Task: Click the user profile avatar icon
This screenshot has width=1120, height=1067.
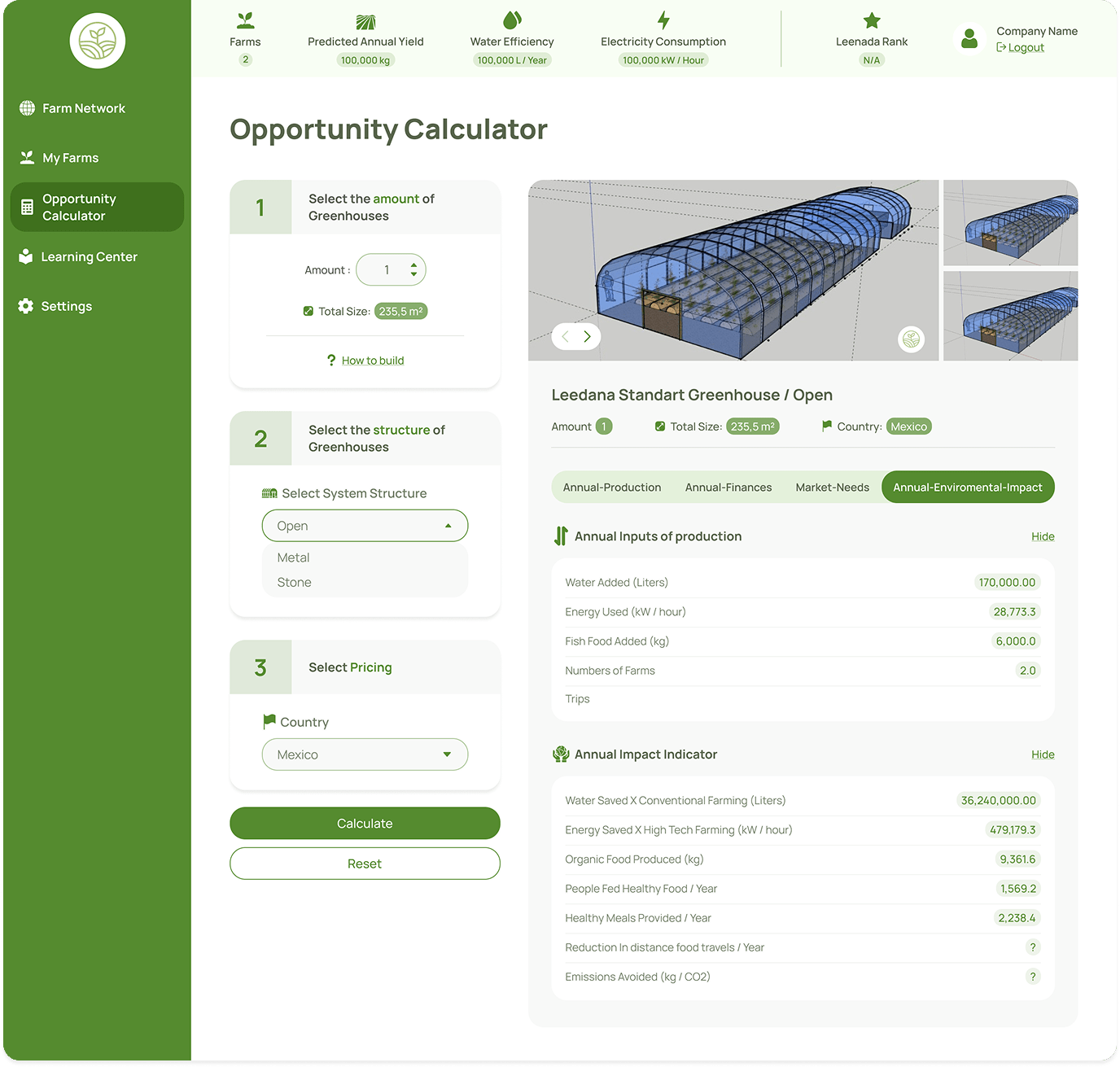Action: pos(969,38)
